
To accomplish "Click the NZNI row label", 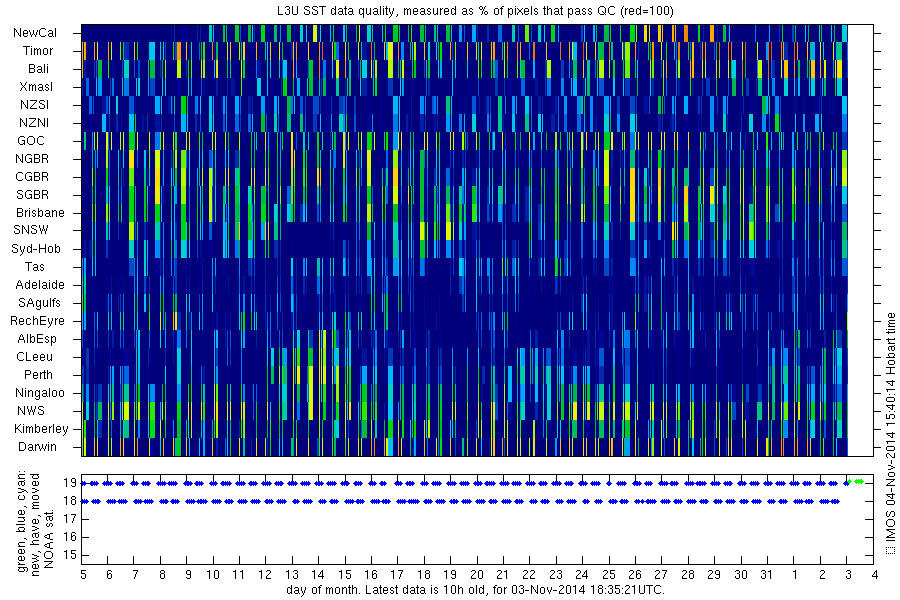I will 34,122.
